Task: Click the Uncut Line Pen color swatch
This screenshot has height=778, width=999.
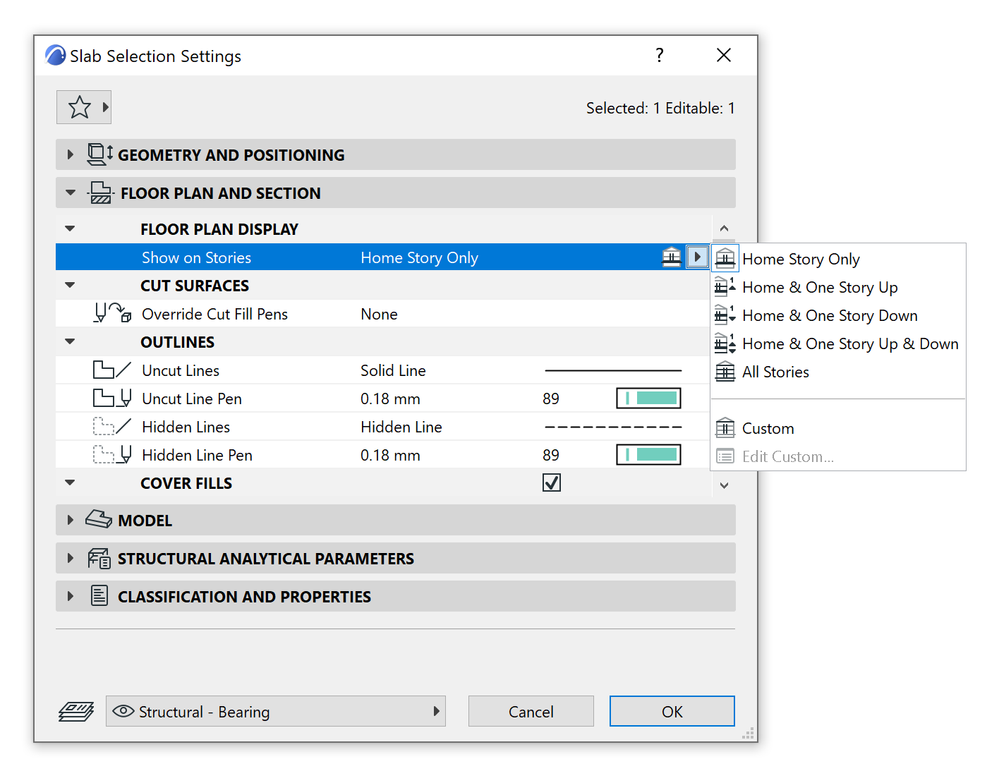Action: (x=648, y=399)
